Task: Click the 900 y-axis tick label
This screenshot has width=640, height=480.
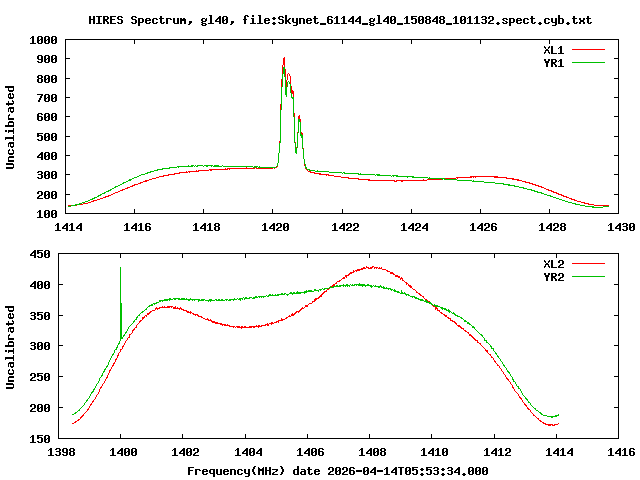Action: [x=47, y=60]
